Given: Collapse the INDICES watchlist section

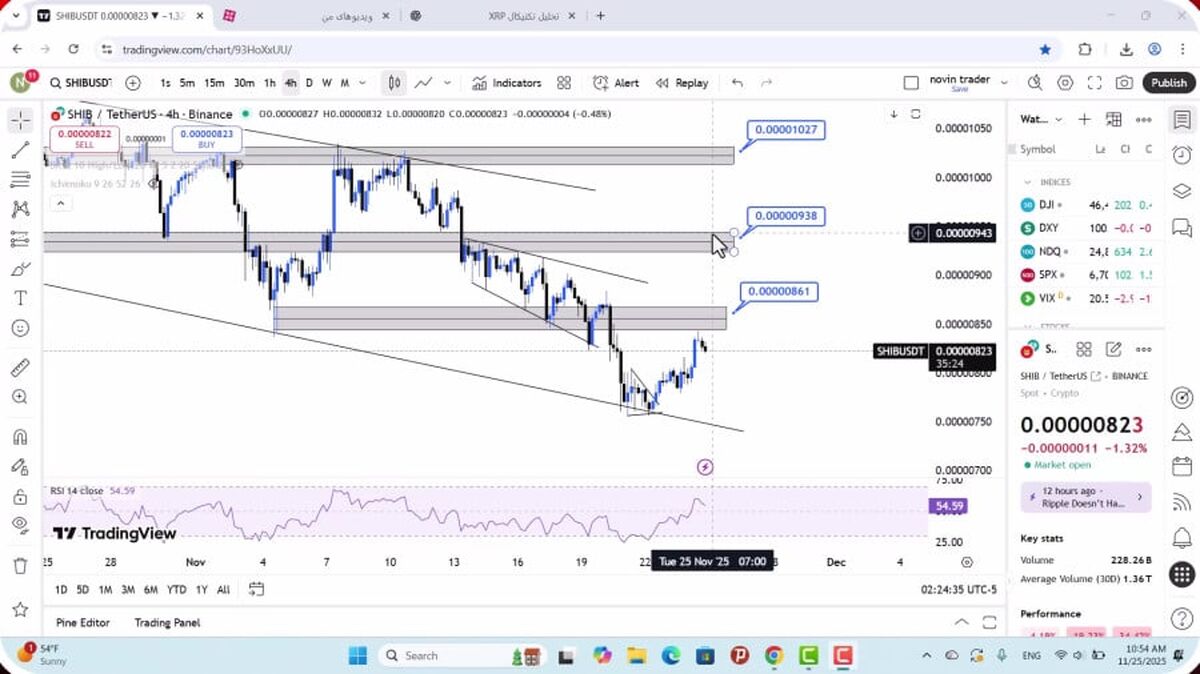Looking at the screenshot, I should [x=1027, y=182].
